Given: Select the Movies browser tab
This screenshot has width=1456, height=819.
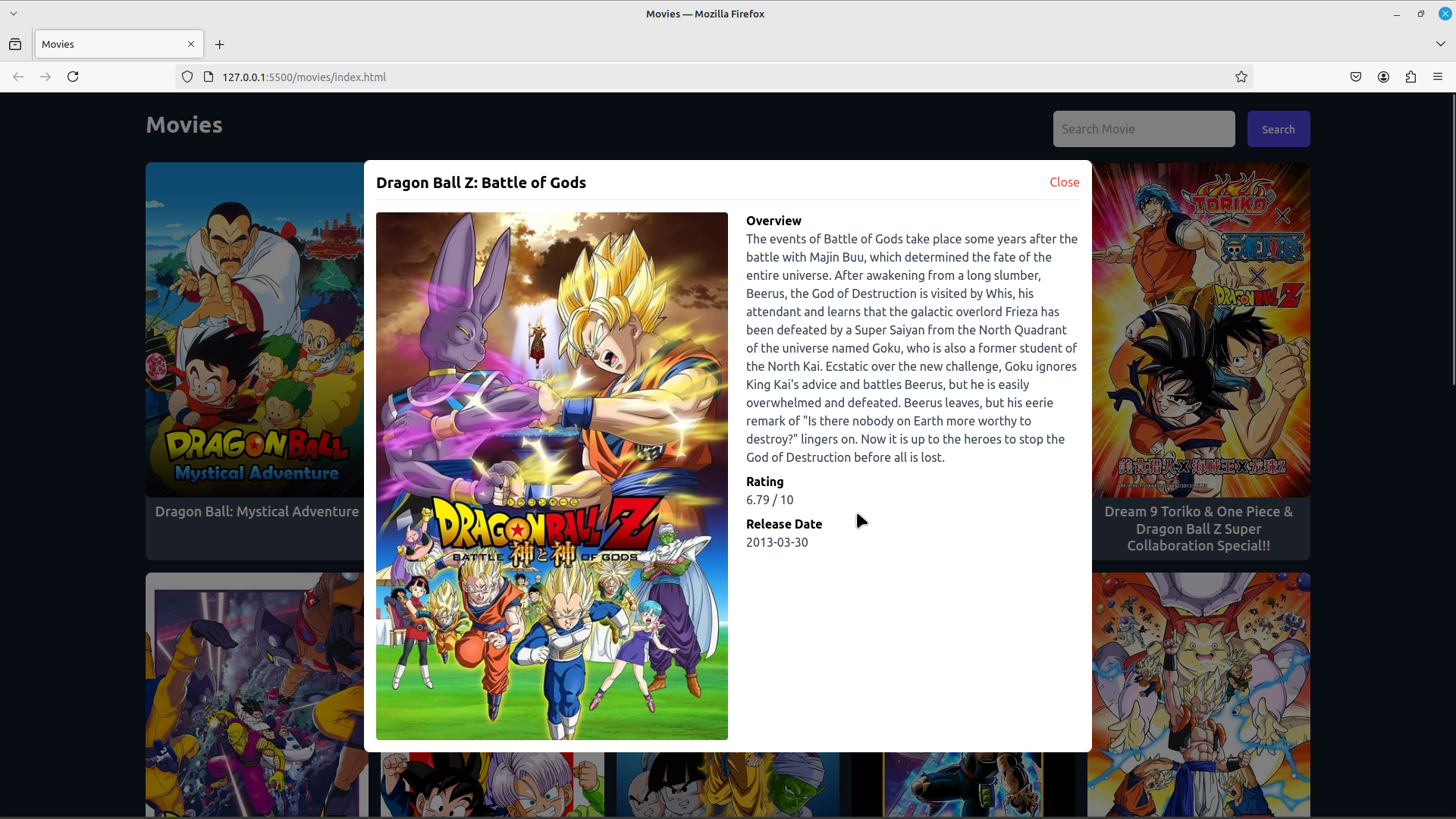Looking at the screenshot, I should click(106, 44).
